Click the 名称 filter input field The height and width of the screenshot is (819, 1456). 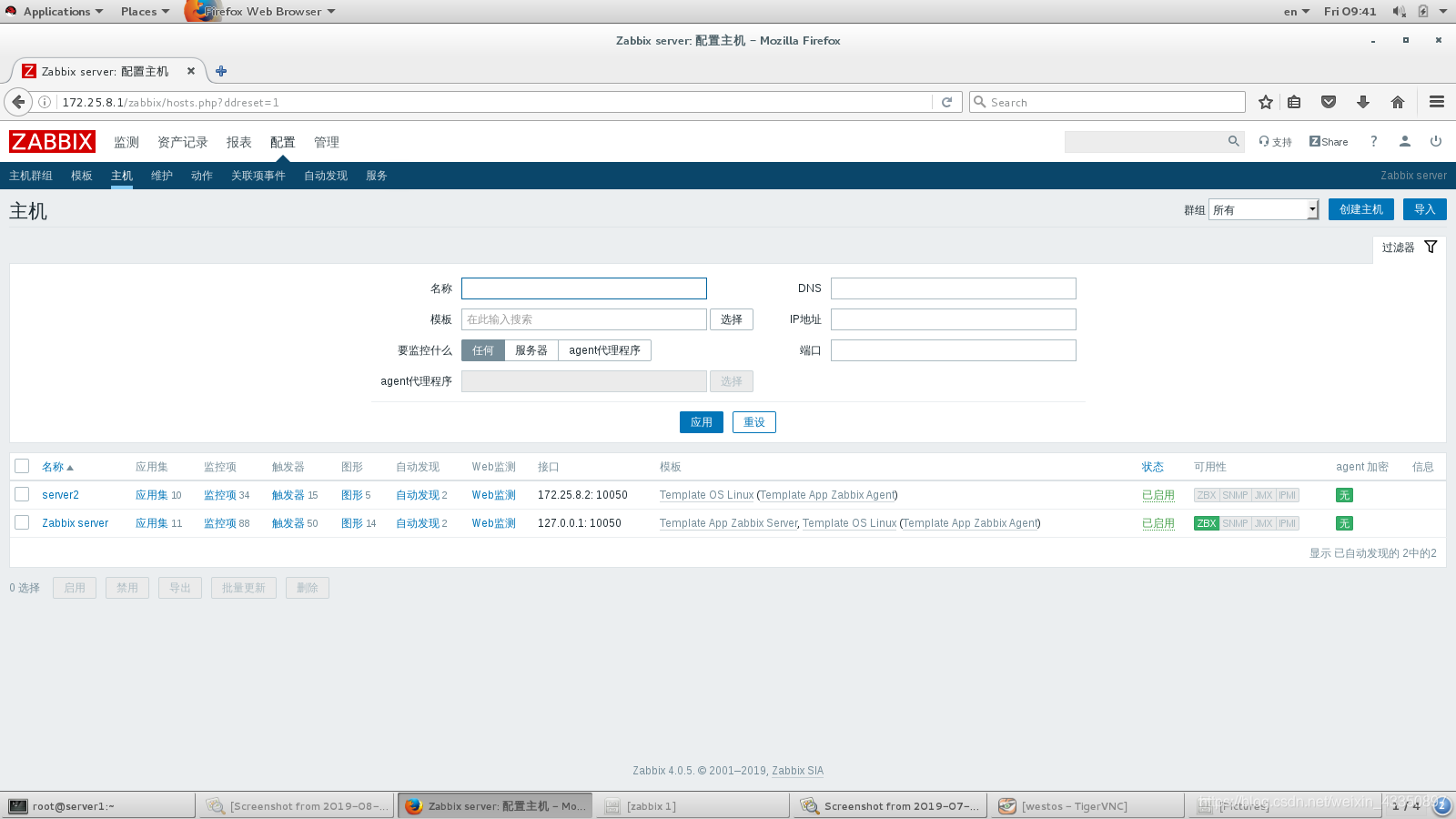point(584,288)
